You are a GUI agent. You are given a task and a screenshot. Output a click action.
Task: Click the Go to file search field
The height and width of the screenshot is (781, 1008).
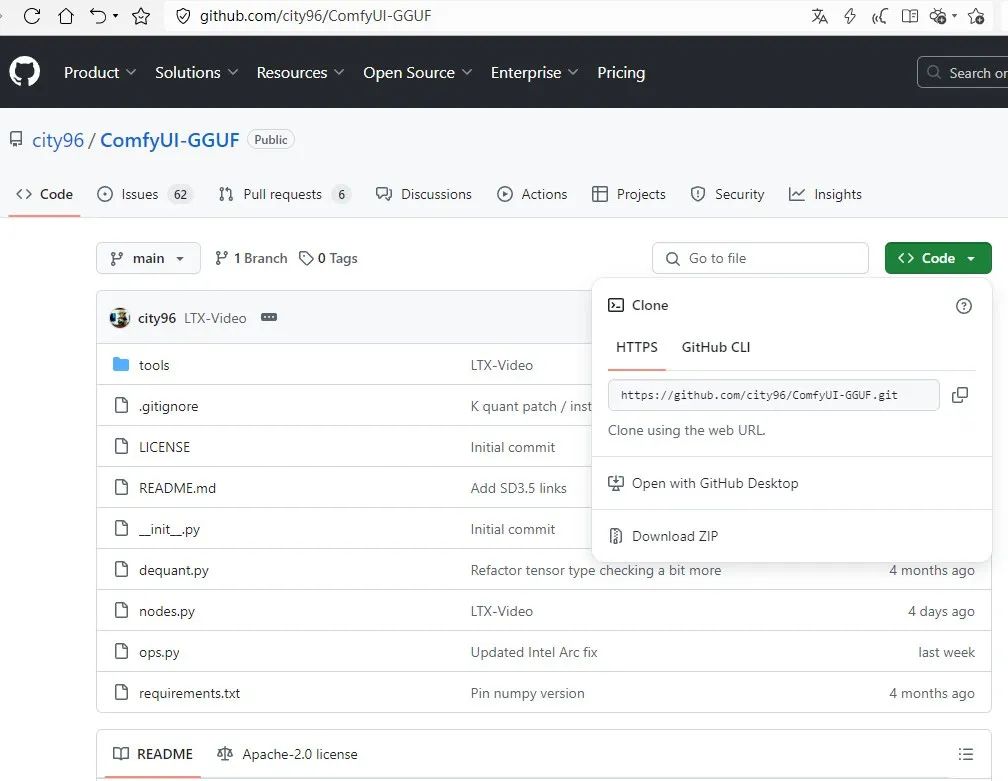pos(760,258)
